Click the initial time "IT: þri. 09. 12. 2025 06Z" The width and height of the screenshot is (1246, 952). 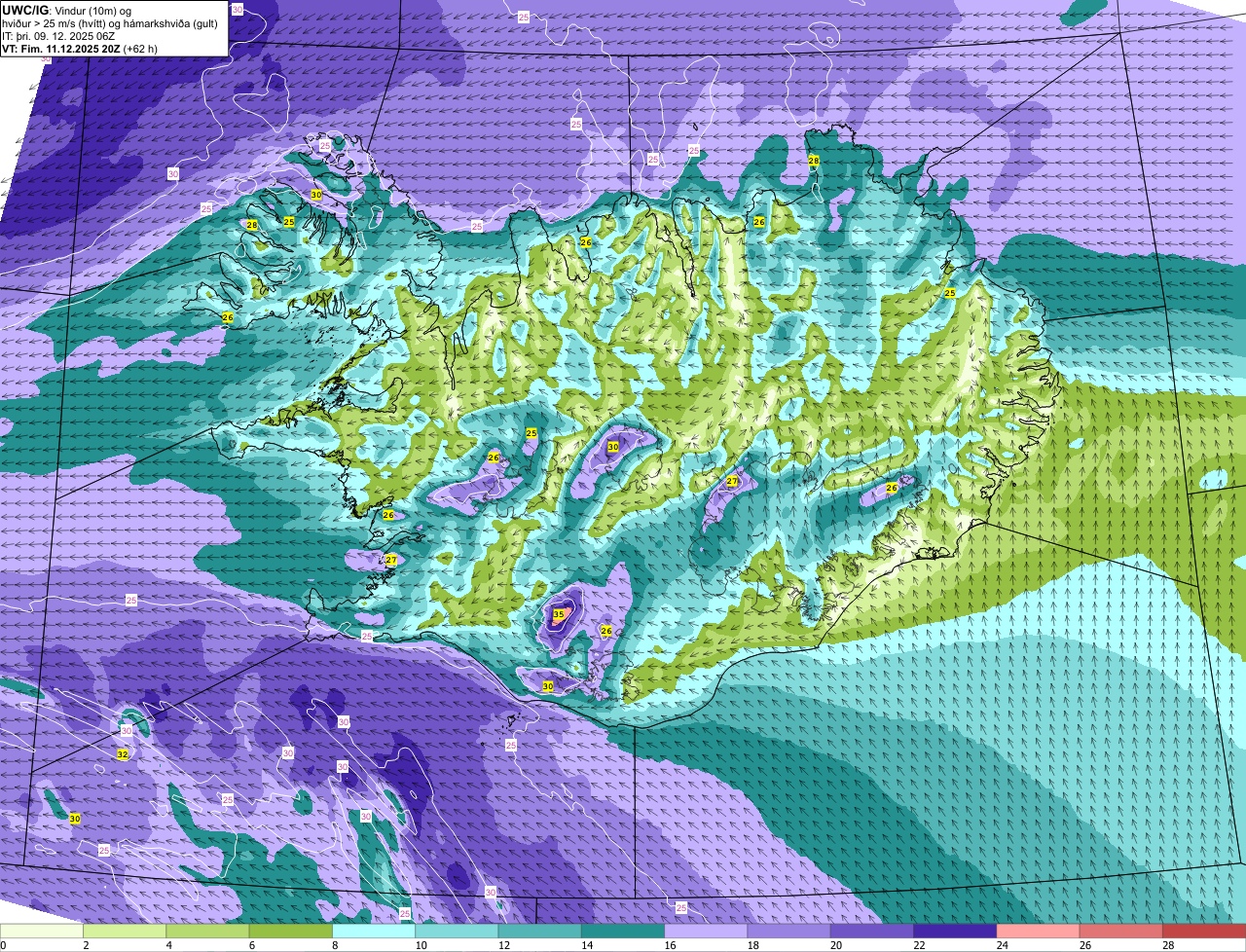tap(59, 36)
